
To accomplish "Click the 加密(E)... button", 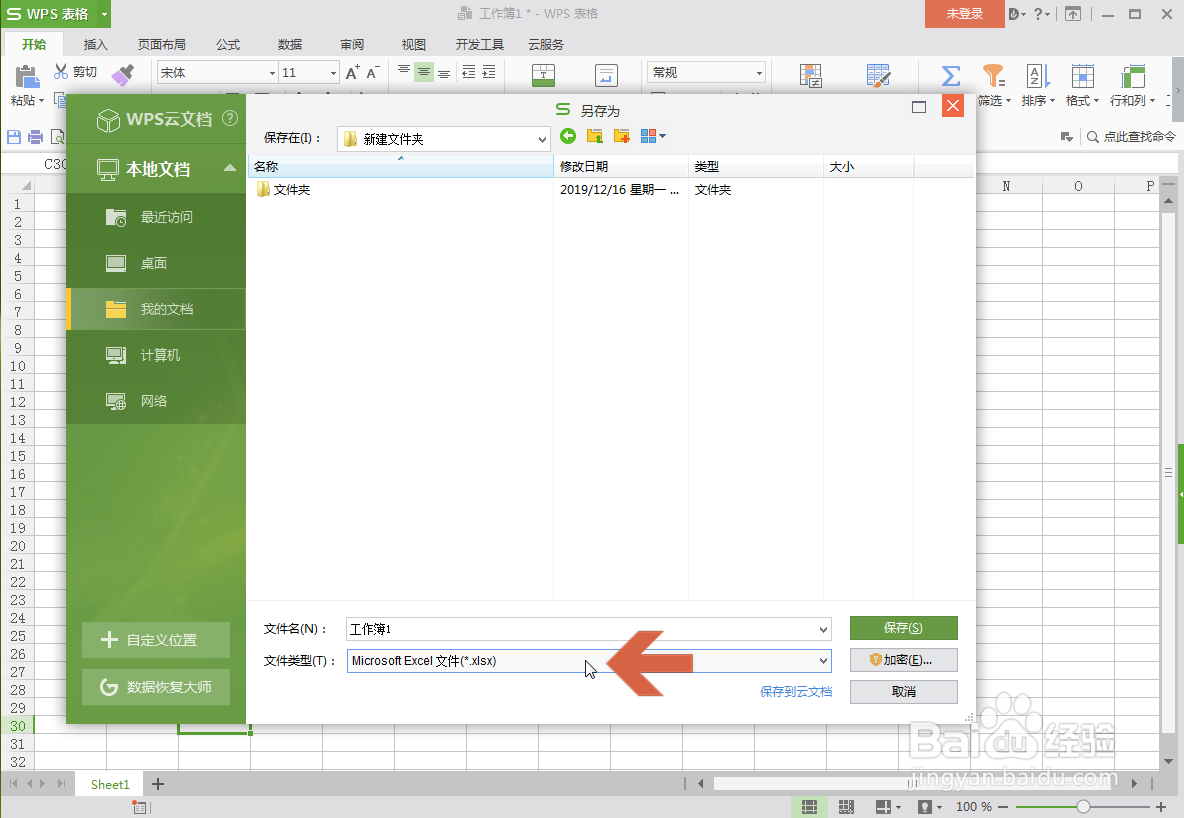I will pos(904,659).
